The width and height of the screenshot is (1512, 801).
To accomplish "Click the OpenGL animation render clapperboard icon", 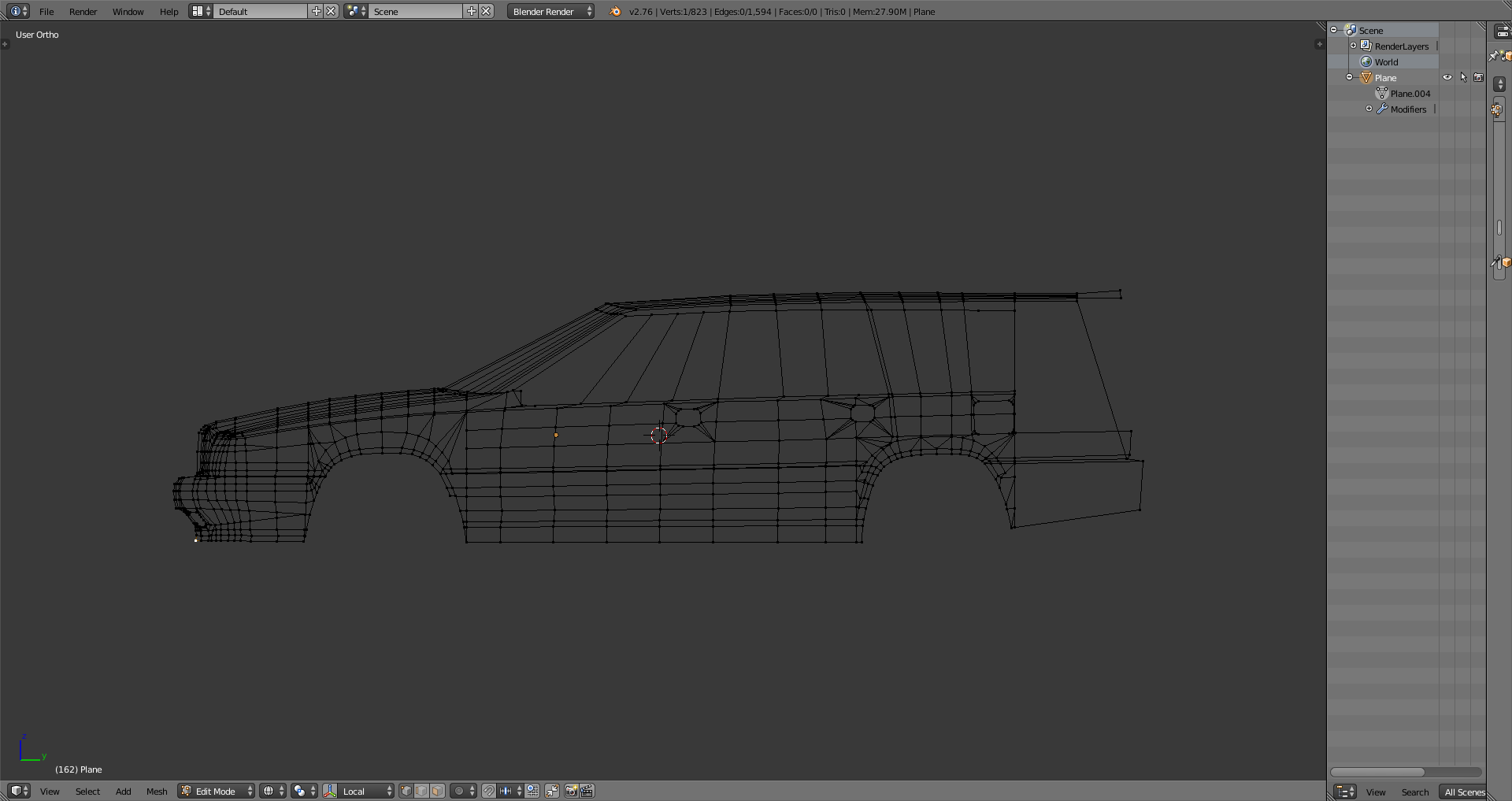I will coord(587,791).
